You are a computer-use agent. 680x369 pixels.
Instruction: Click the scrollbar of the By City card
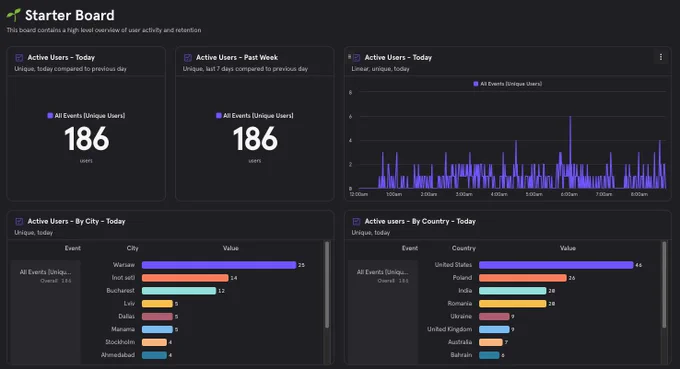click(x=327, y=284)
